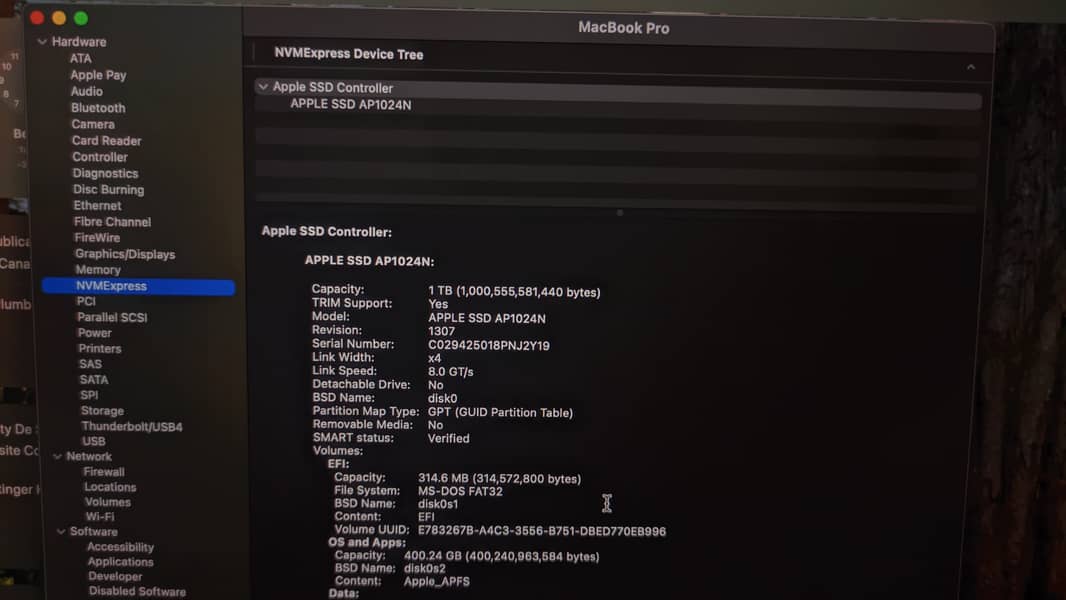The image size is (1066, 600).
Task: Open the Audio hardware category
Action: (86, 91)
